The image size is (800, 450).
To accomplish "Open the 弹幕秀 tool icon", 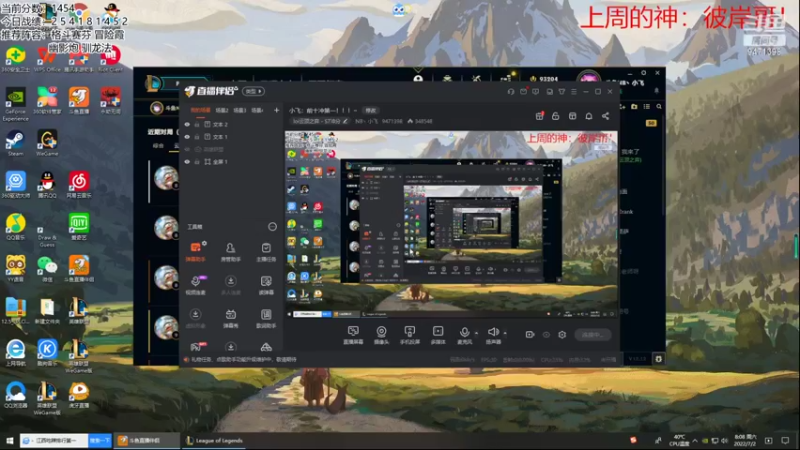I will 231,317.
